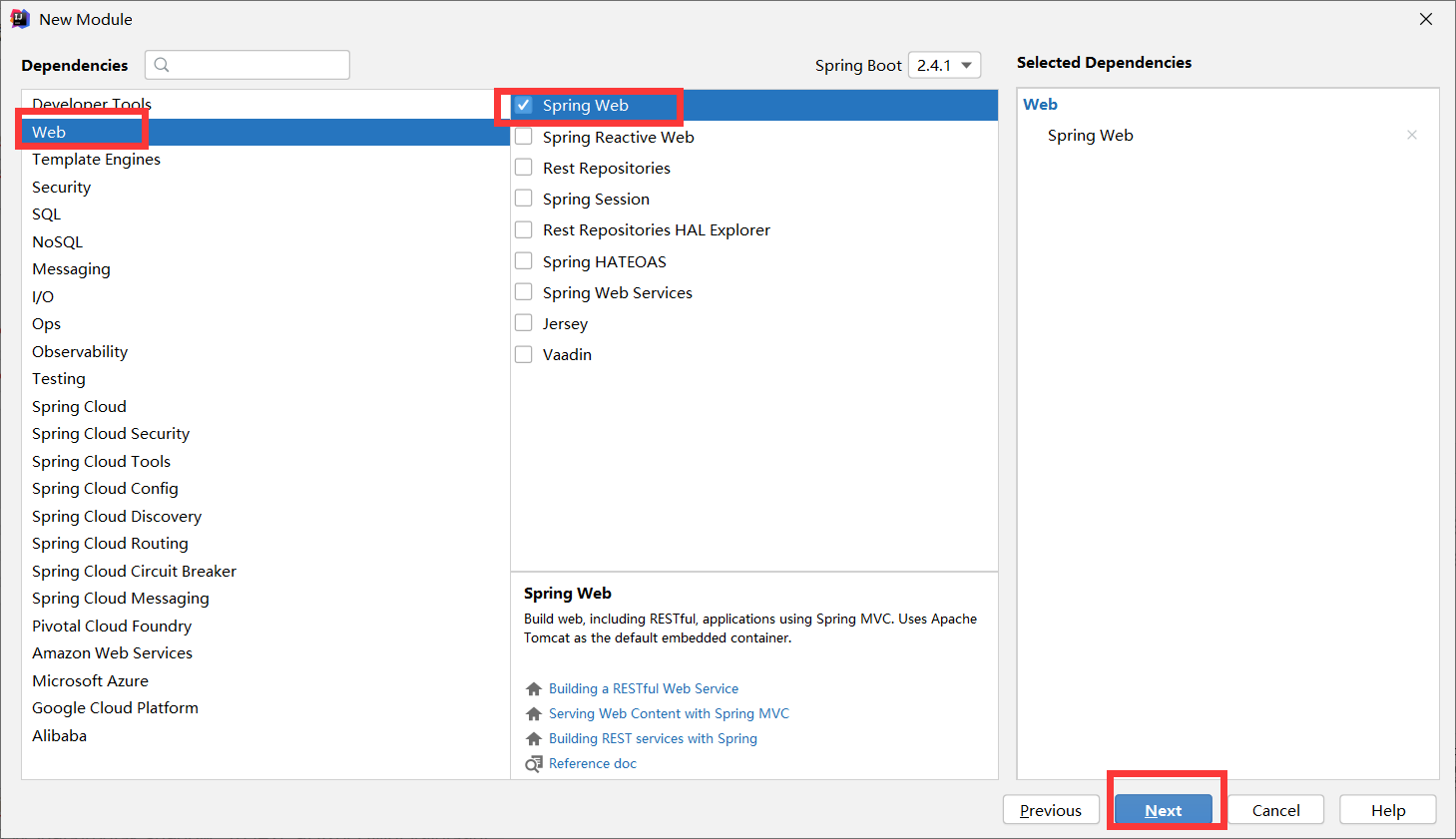Open Building a RESTful Web Service link
This screenshot has width=1456, height=839.
644,688
